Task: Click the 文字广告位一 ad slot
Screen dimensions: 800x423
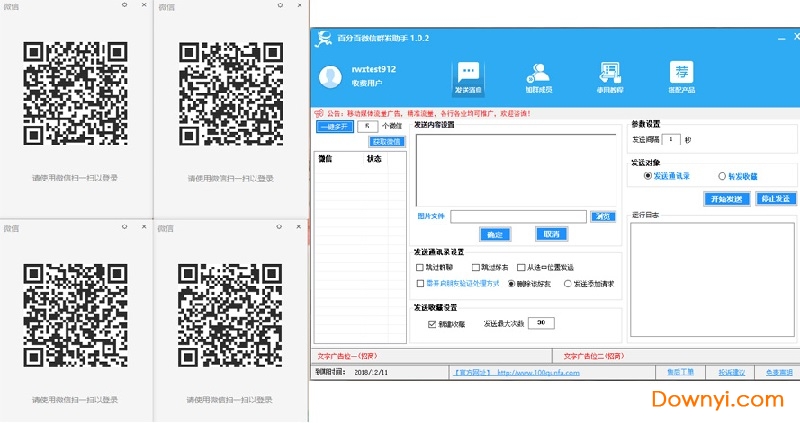Action: tap(347, 356)
